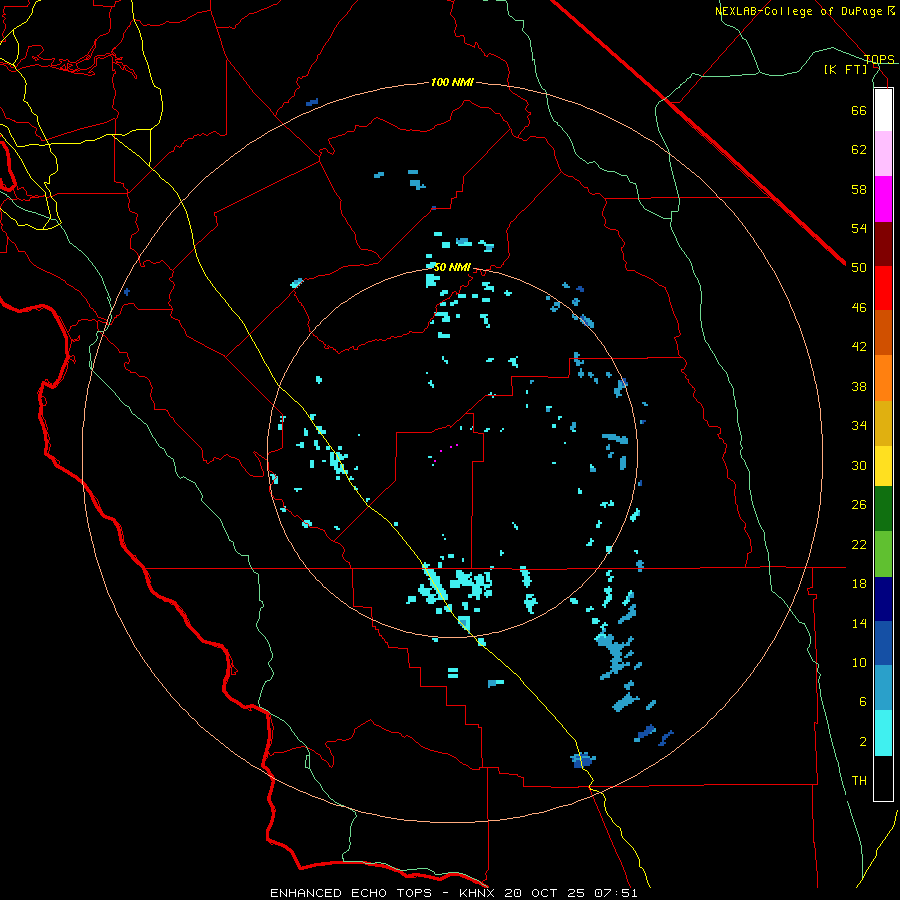Click the 62 legend value
This screenshot has width=900, height=900.
coord(859,150)
